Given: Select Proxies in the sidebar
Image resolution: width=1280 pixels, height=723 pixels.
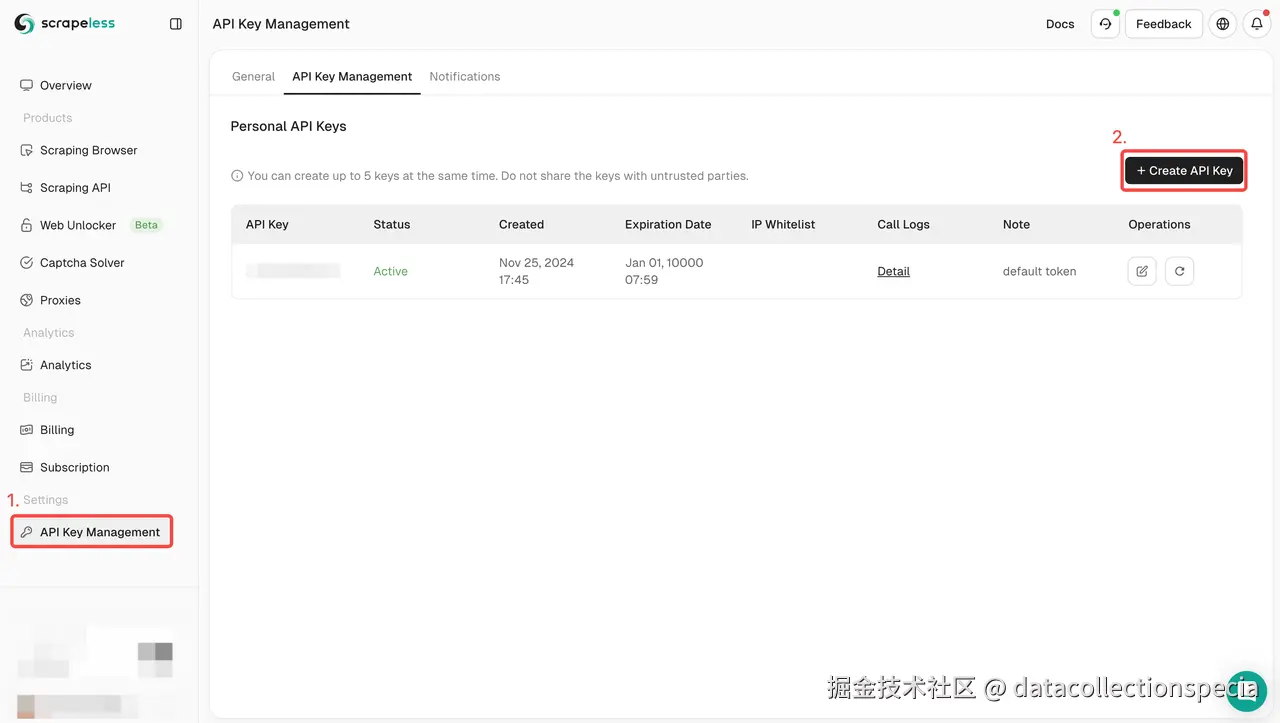Looking at the screenshot, I should tap(60, 300).
